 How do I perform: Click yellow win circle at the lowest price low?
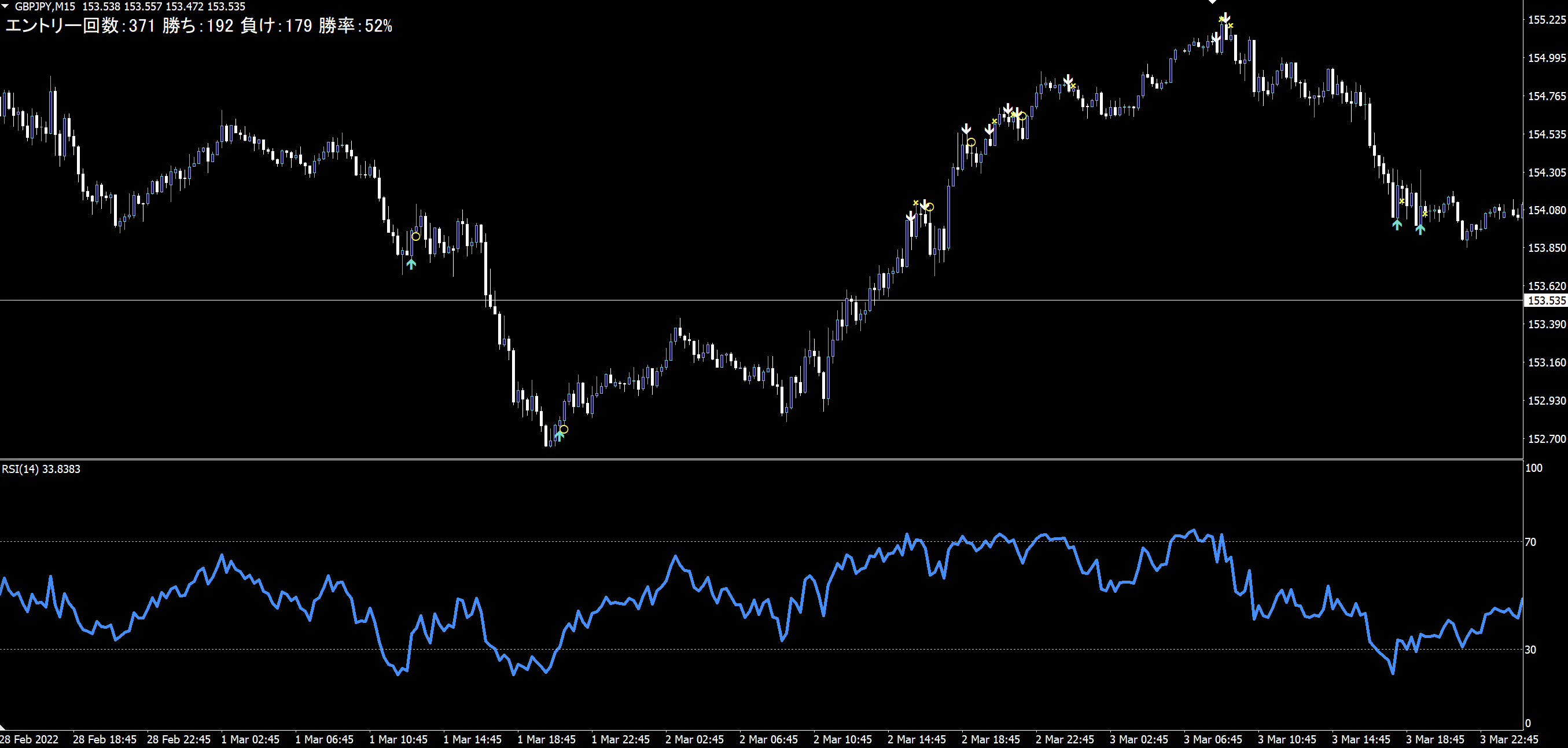564,430
